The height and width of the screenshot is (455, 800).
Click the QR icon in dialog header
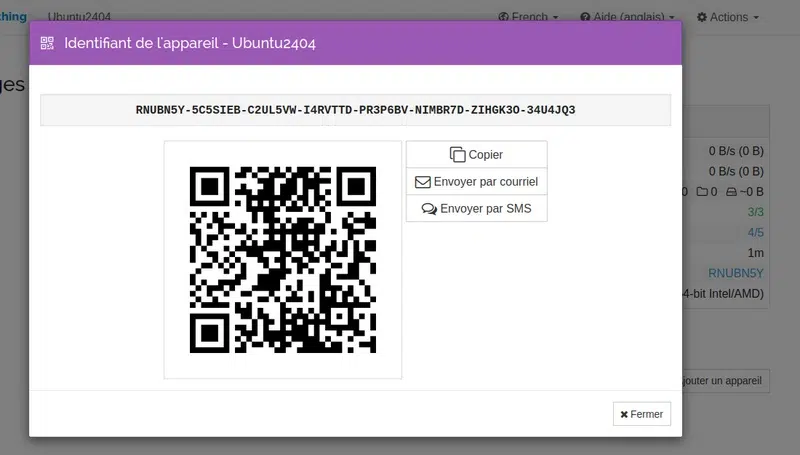47,43
